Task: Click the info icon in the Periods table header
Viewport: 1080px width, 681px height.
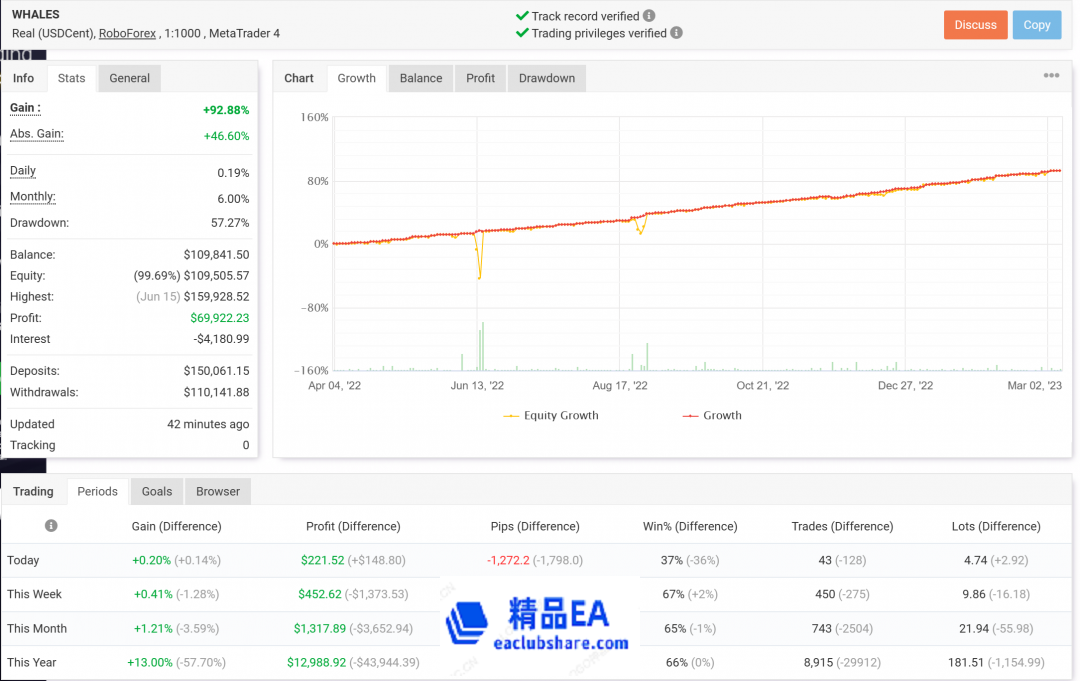Action: 50,525
